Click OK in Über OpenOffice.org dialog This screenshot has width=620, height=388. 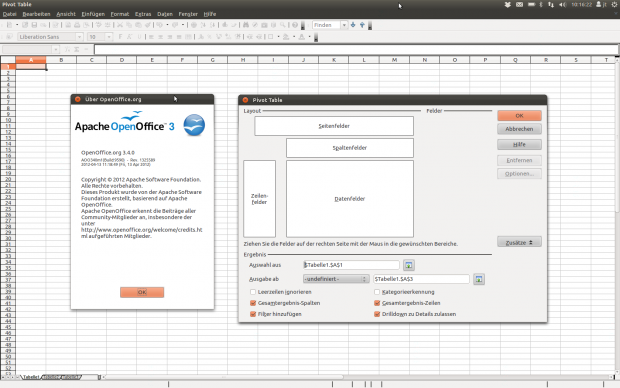(142, 292)
